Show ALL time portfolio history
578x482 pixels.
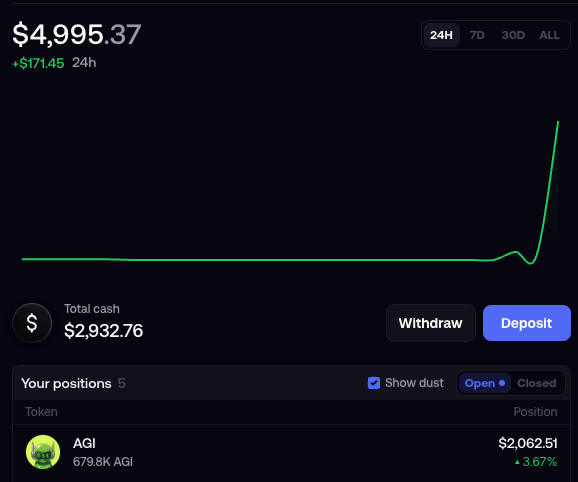tap(549, 35)
